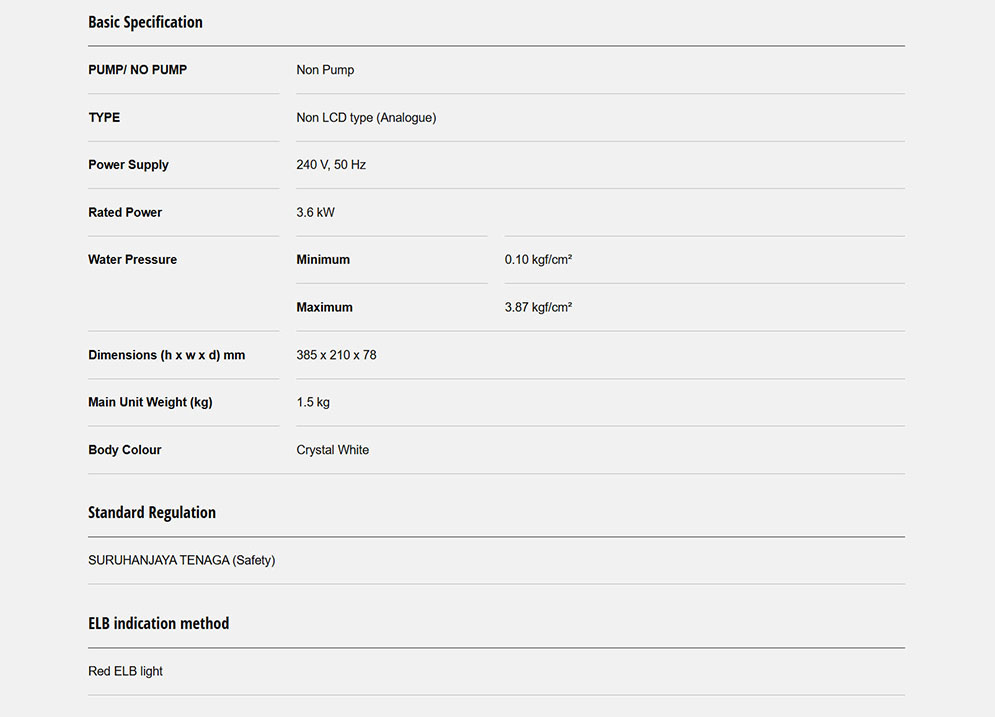Screen dimensions: 995x717
Task: Click the Power Supply label
Action: [128, 165]
